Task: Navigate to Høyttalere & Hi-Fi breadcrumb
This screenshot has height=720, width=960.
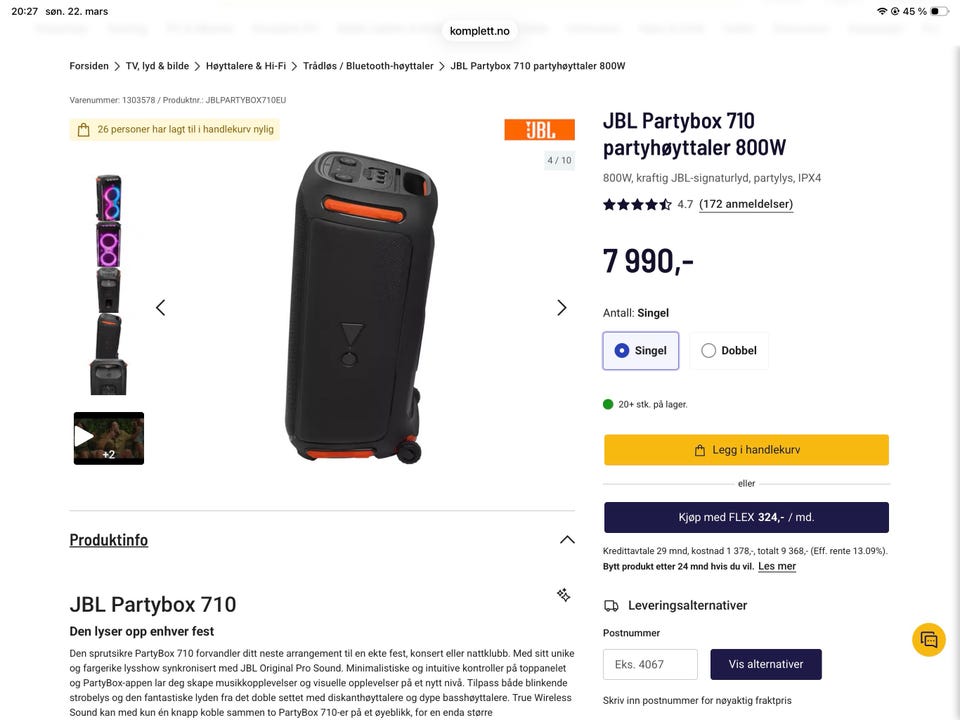Action: pyautogui.click(x=246, y=66)
